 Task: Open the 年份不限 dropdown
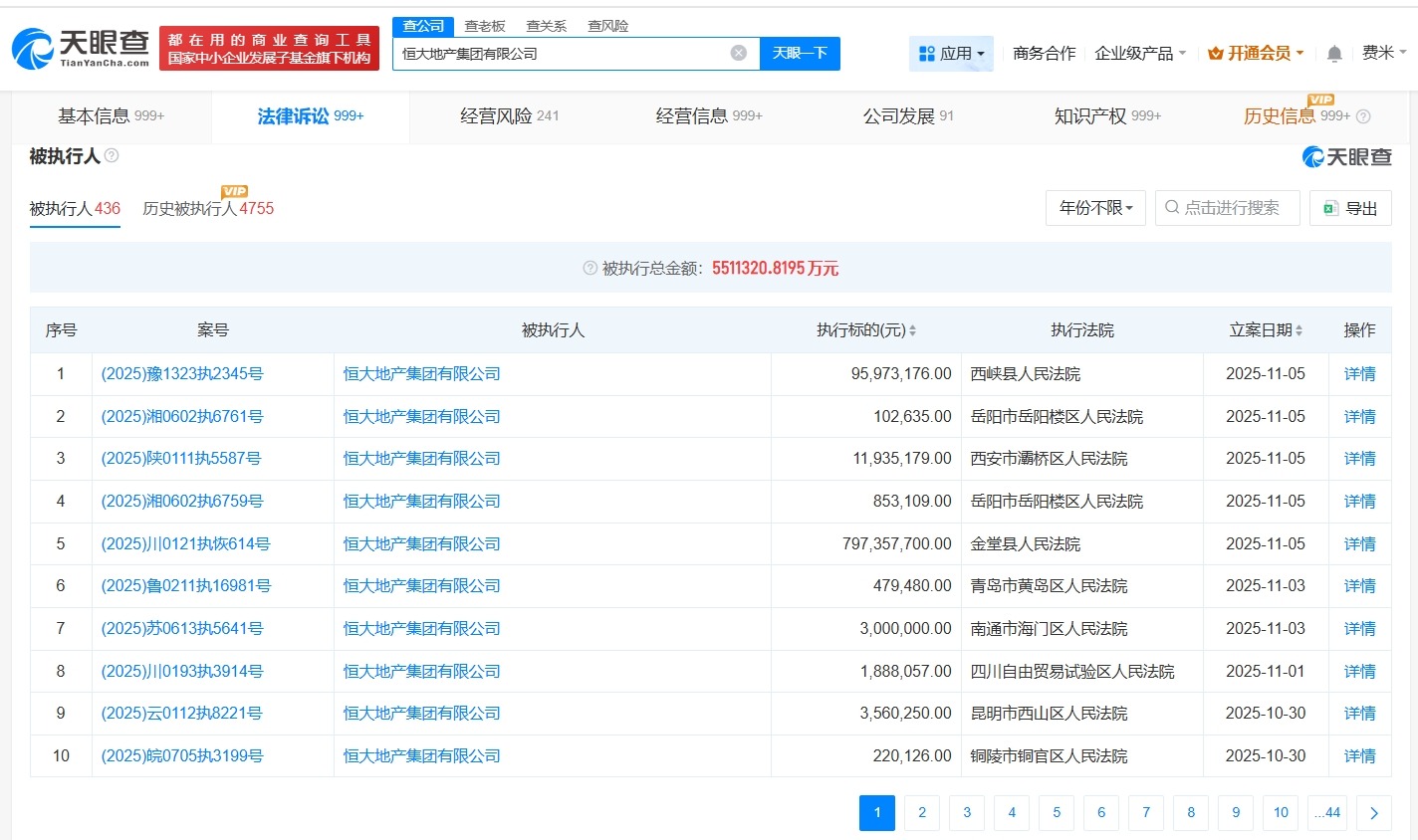click(x=1093, y=207)
